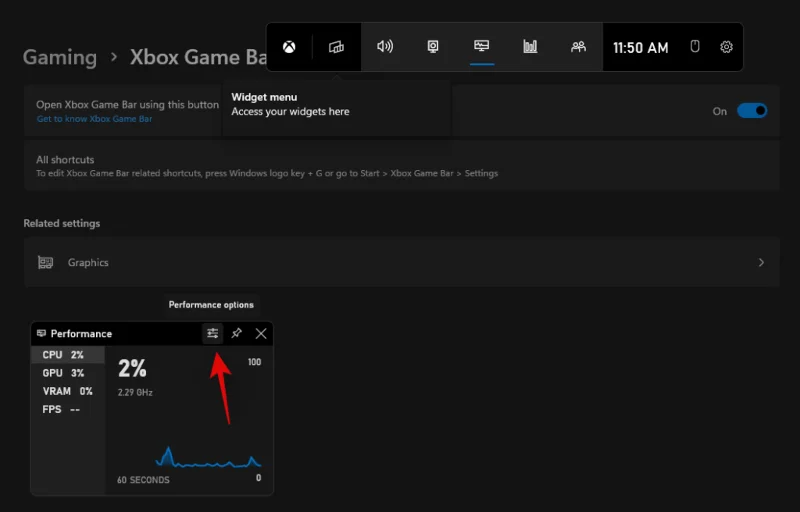
Task: Click the 60 SECONDS label
Action: pos(143,480)
